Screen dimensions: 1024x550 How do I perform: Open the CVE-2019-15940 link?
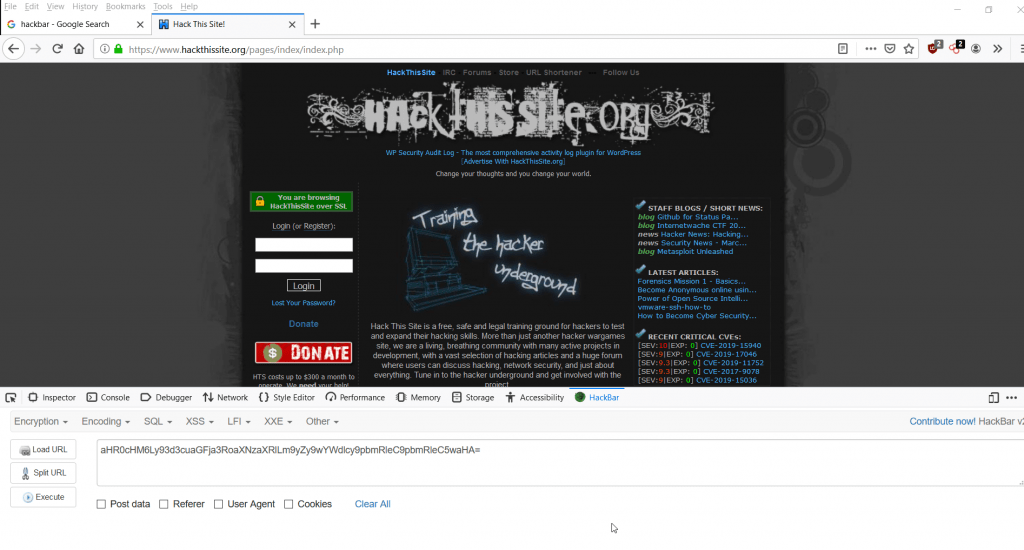click(x=730, y=346)
